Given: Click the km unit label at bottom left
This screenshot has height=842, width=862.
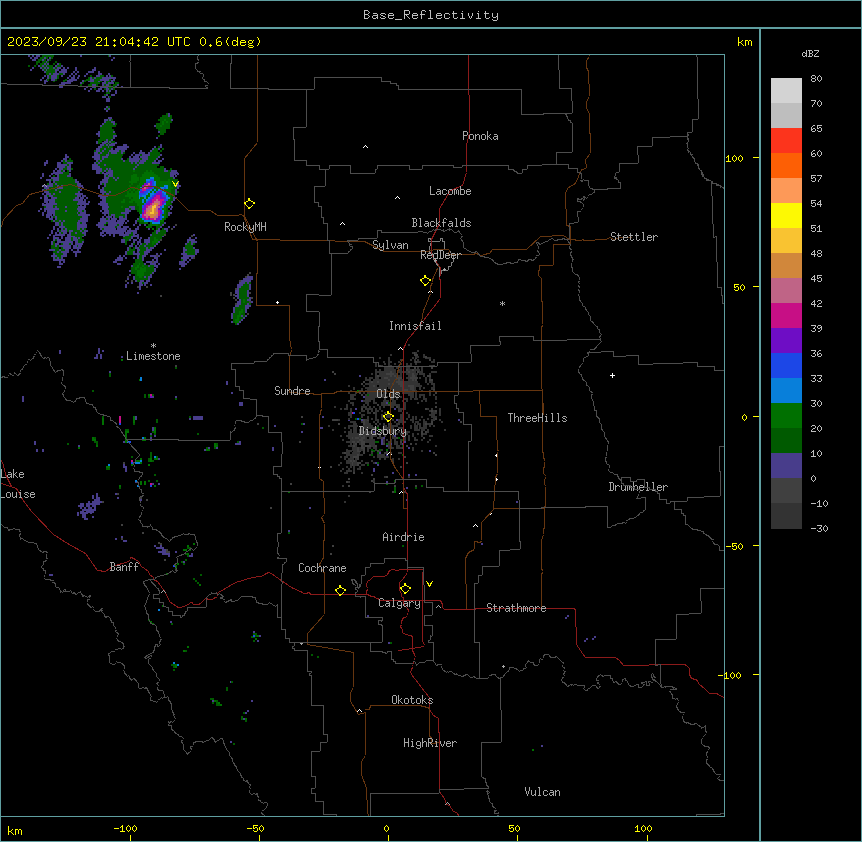Looking at the screenshot, I should click(x=14, y=831).
